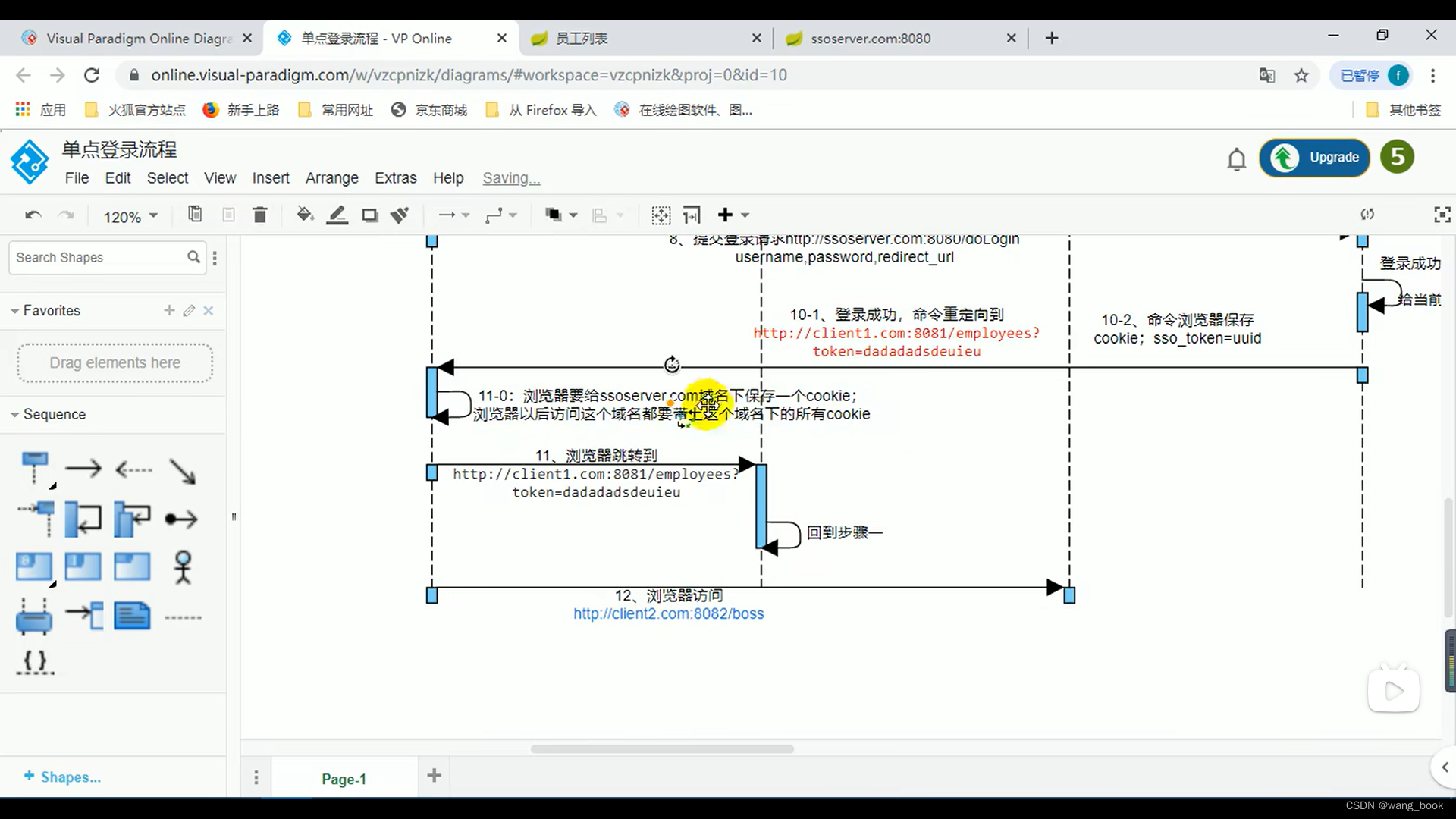The width and height of the screenshot is (1456, 819).
Task: Open the Help menu
Action: click(448, 177)
